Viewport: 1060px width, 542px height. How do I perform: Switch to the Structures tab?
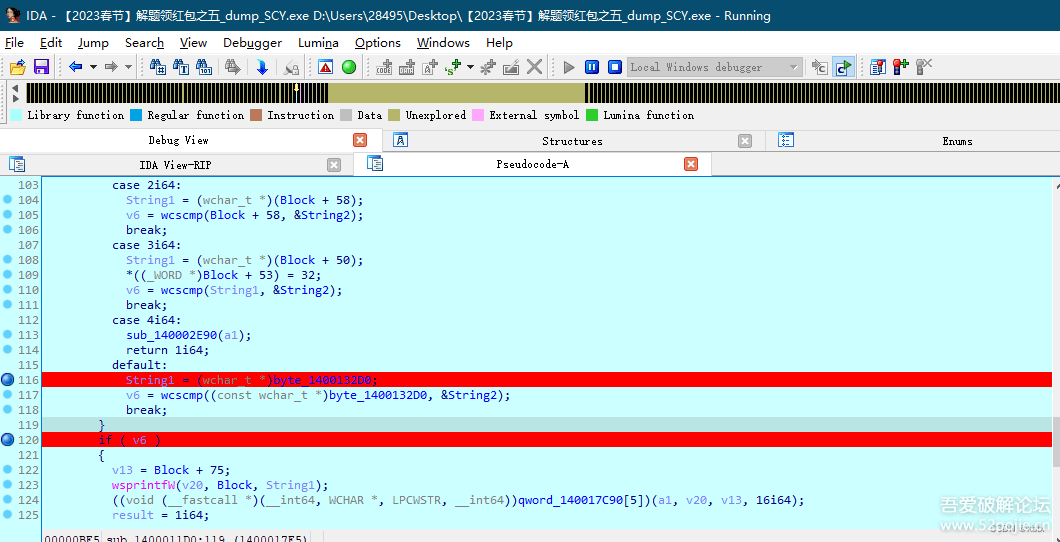[572, 141]
